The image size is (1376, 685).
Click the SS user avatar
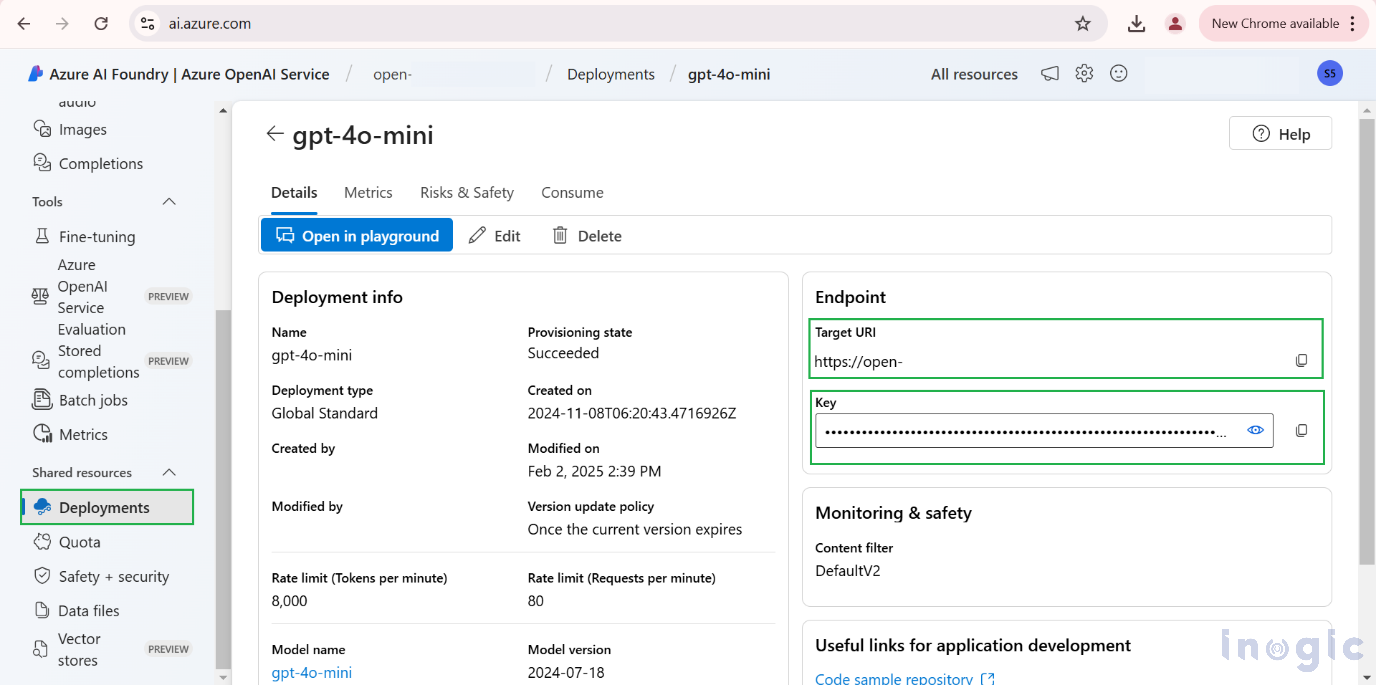(x=1329, y=73)
